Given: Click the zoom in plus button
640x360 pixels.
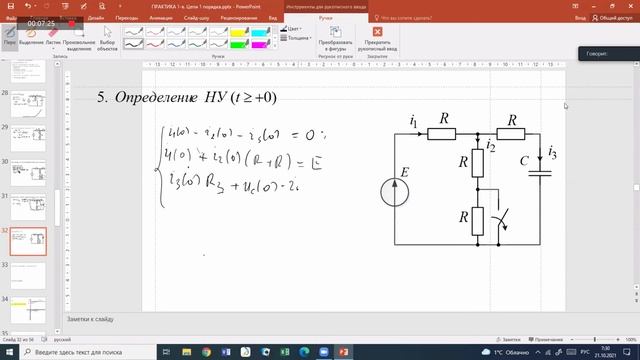Looking at the screenshot, I should click(618, 340).
